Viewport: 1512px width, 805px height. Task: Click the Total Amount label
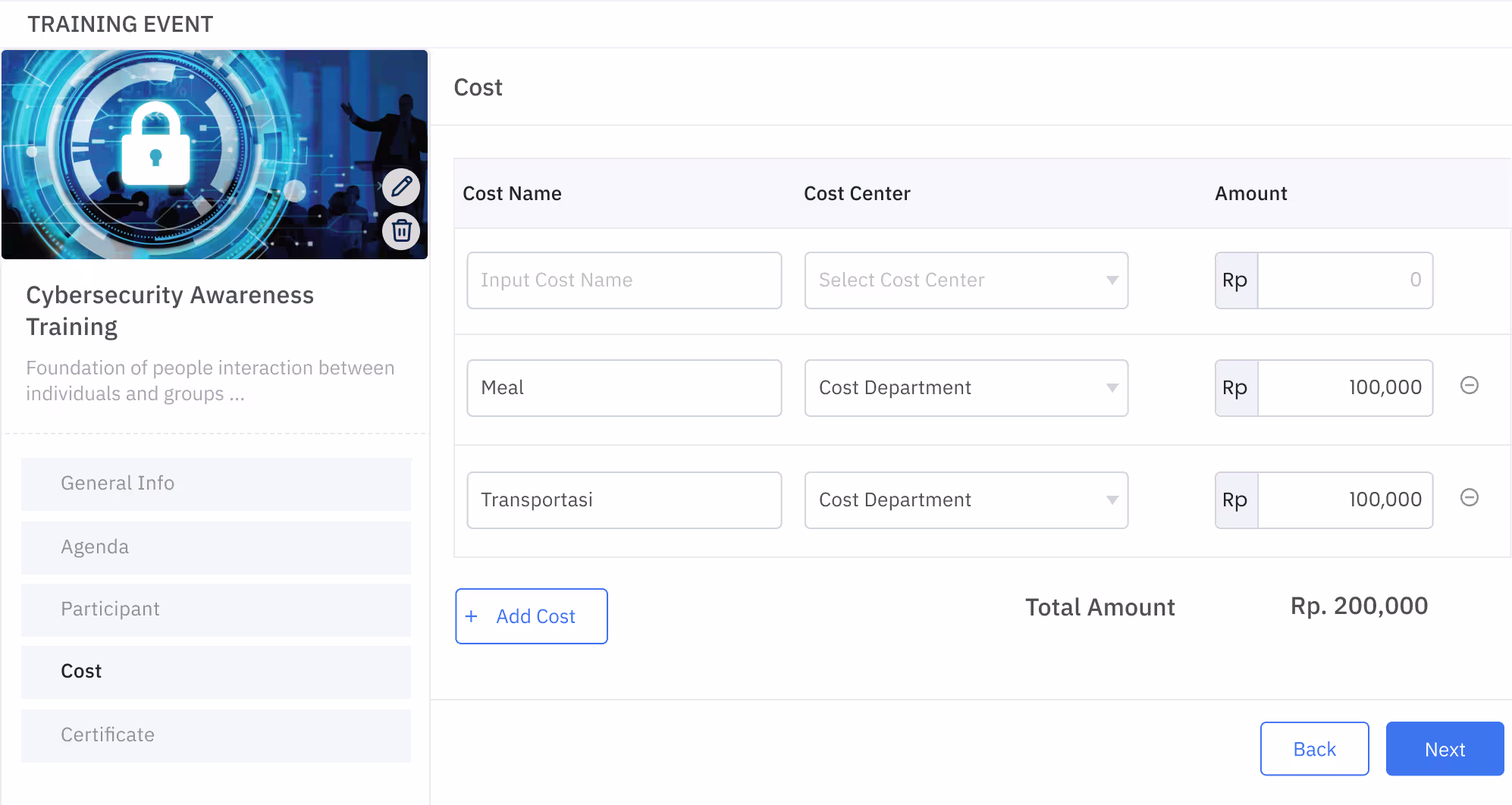[x=1100, y=607]
